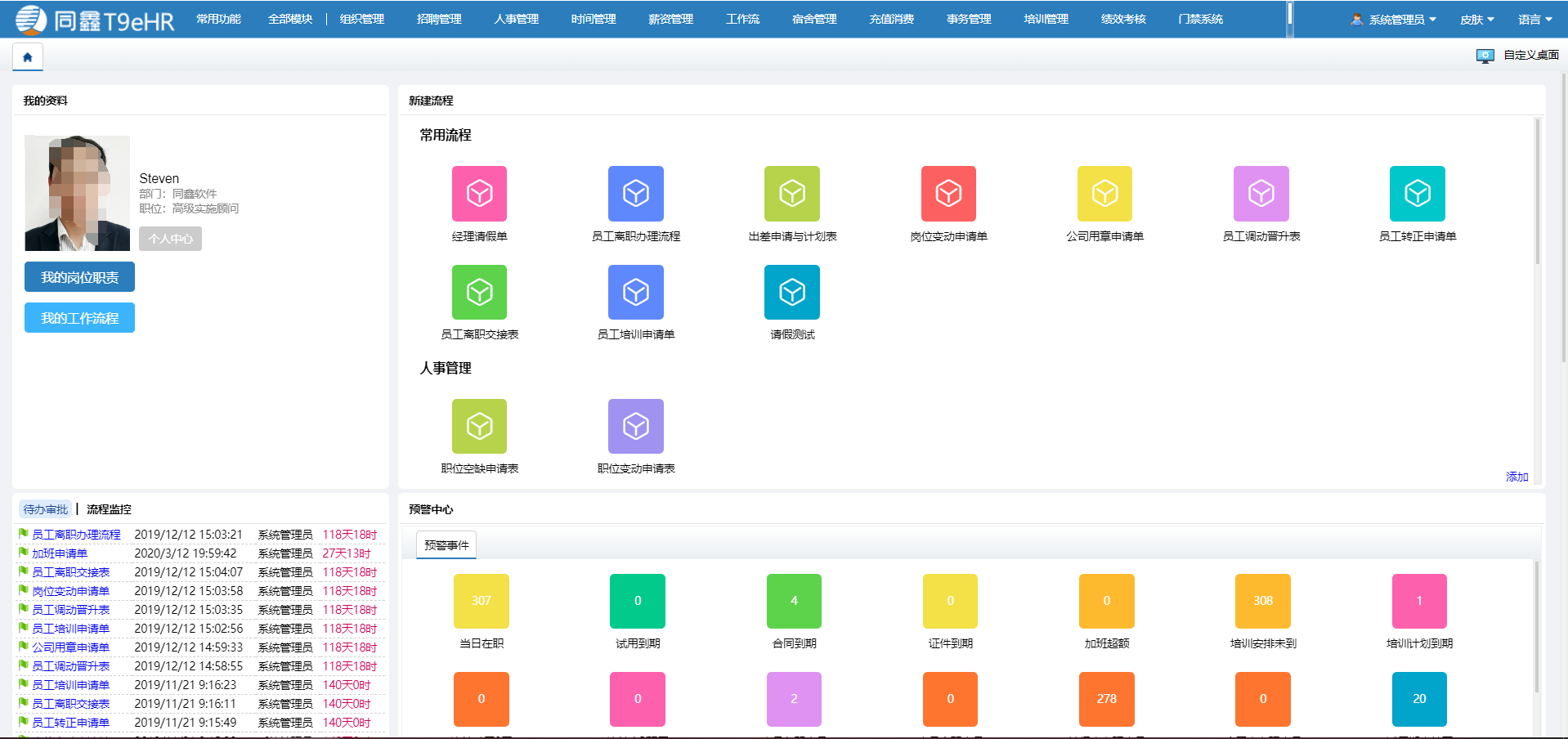
Task: Click the 当日在职 307 warning tile
Action: point(481,601)
